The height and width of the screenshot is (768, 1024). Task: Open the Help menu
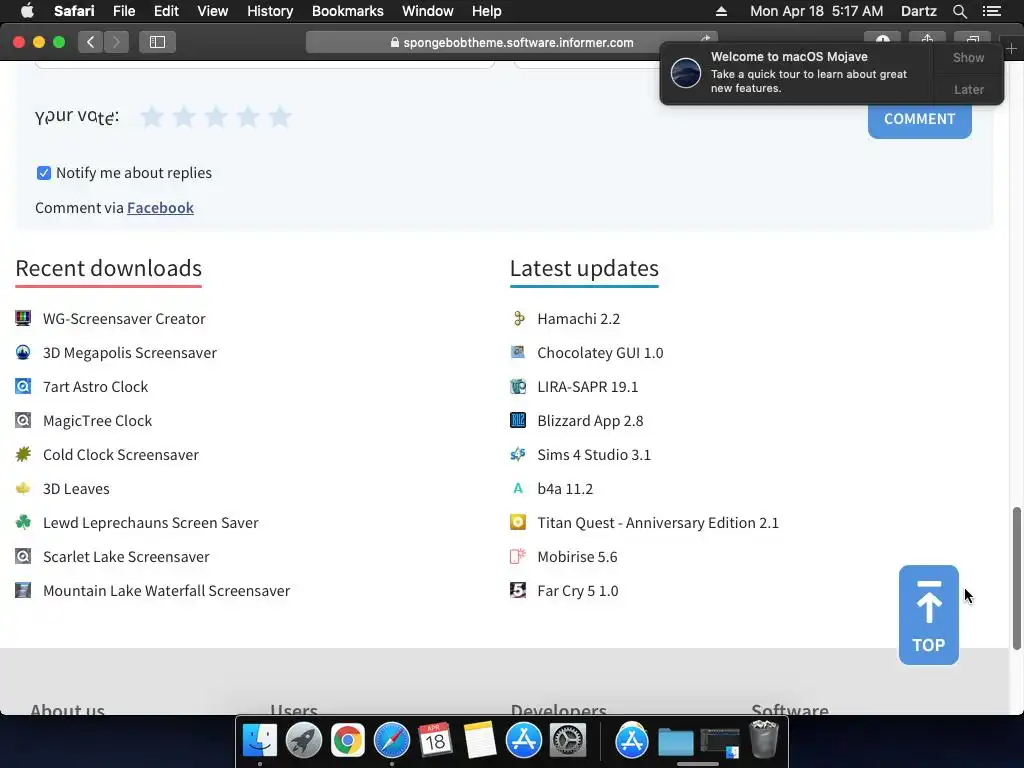487,11
